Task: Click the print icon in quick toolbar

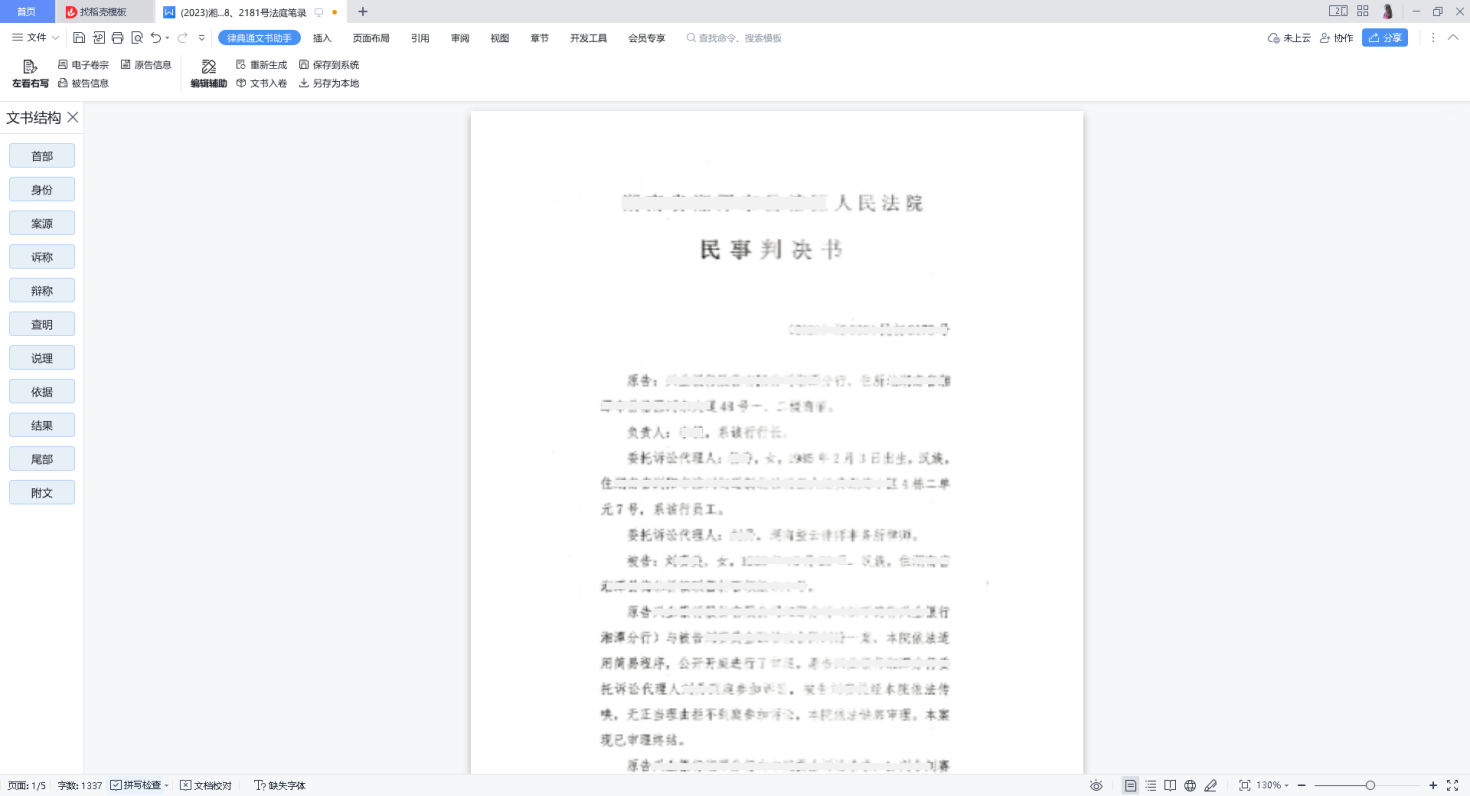Action: (118, 38)
